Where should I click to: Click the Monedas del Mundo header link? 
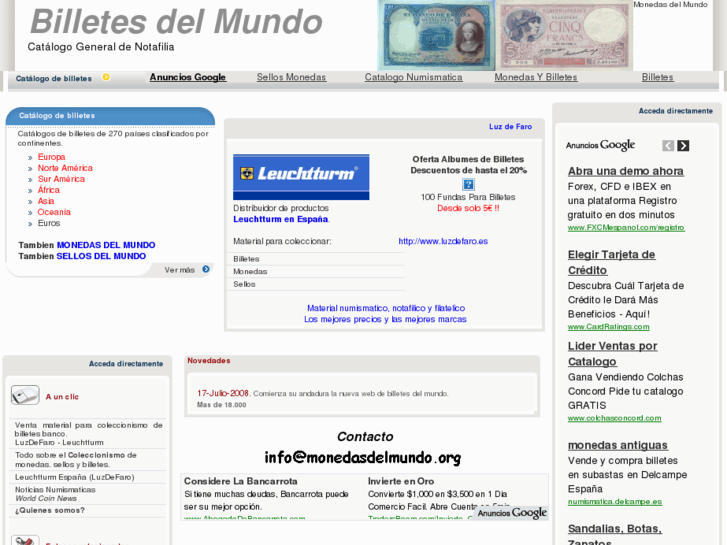pyautogui.click(x=670, y=4)
